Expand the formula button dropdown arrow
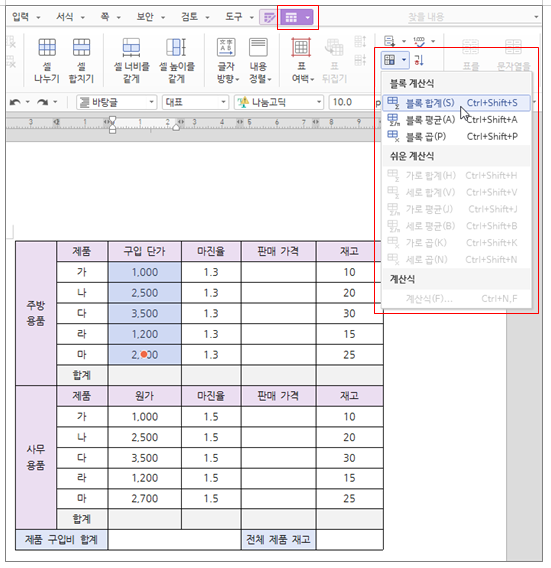This screenshot has width=551, height=568. click(x=404, y=60)
